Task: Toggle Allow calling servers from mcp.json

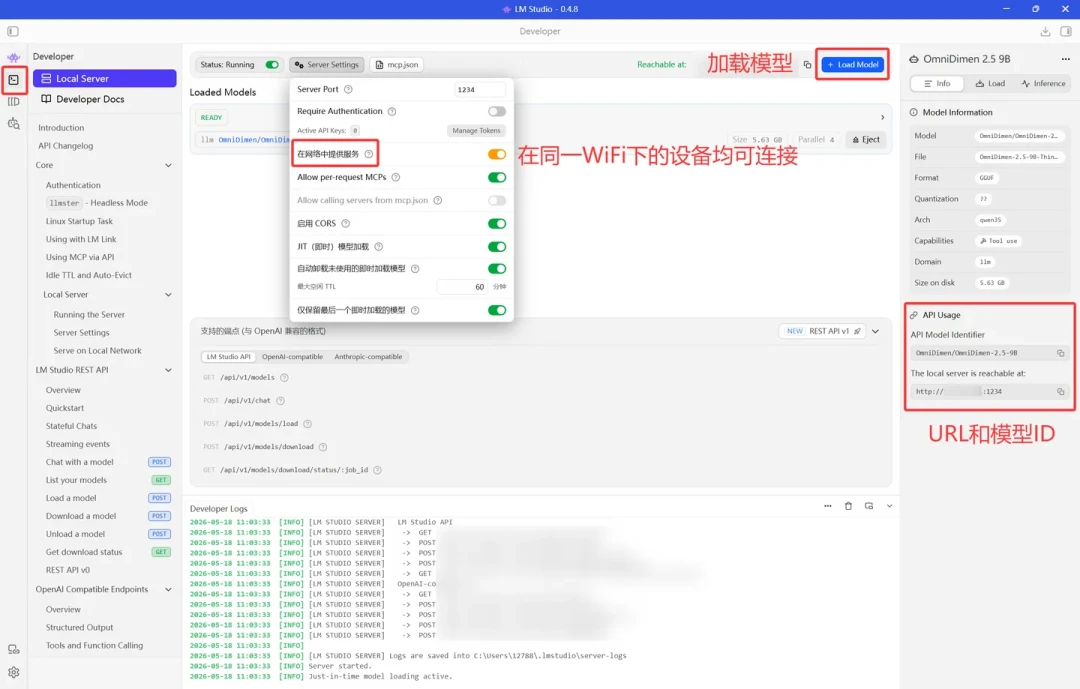Action: coord(497,200)
